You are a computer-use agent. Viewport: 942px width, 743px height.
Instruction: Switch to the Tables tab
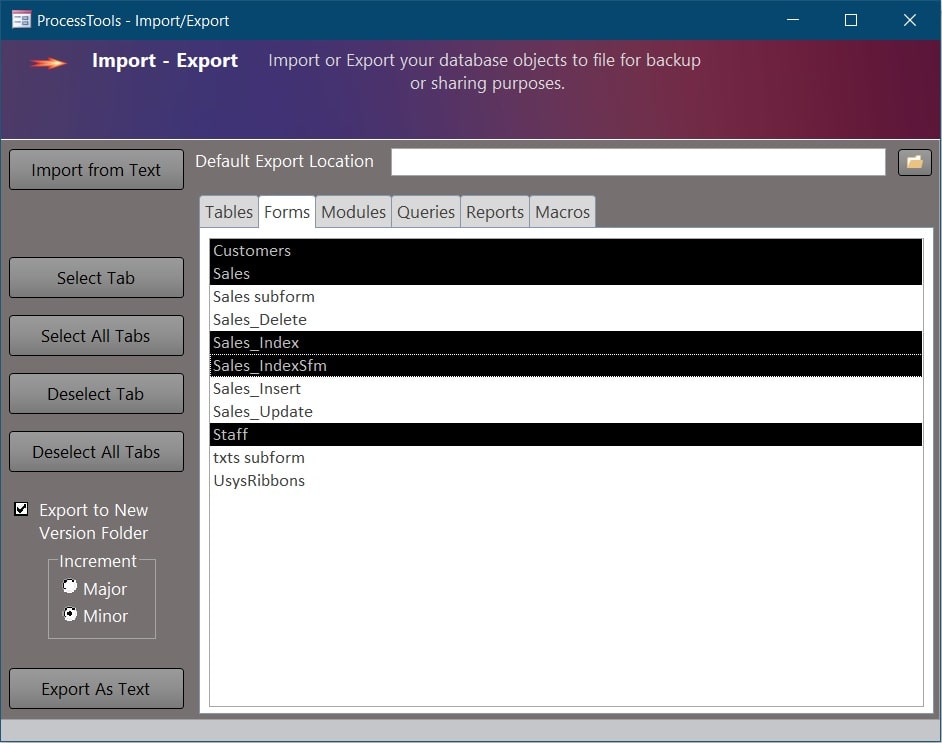point(228,211)
